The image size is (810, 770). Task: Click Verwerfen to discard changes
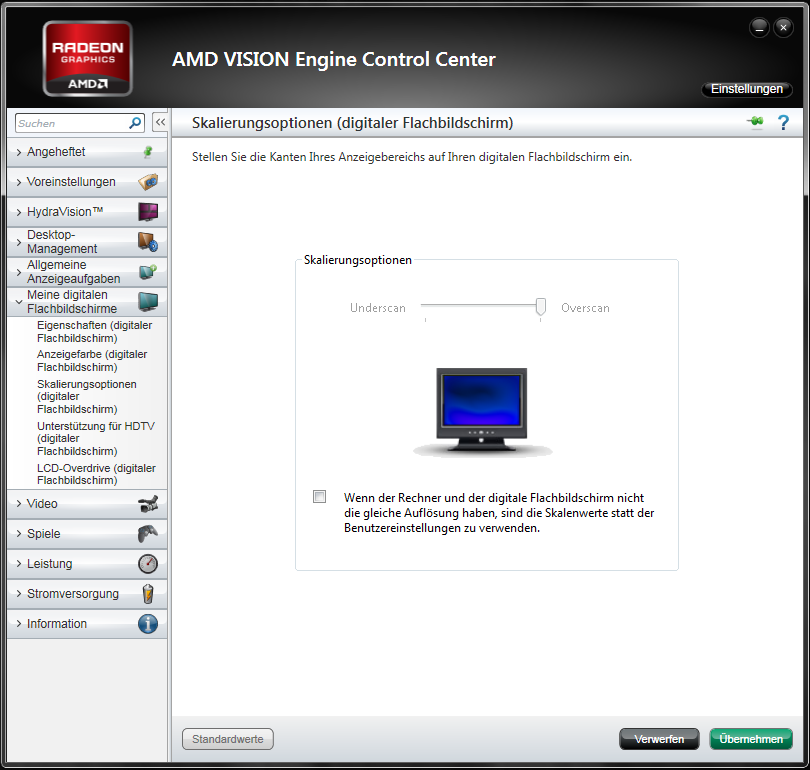[x=659, y=739]
